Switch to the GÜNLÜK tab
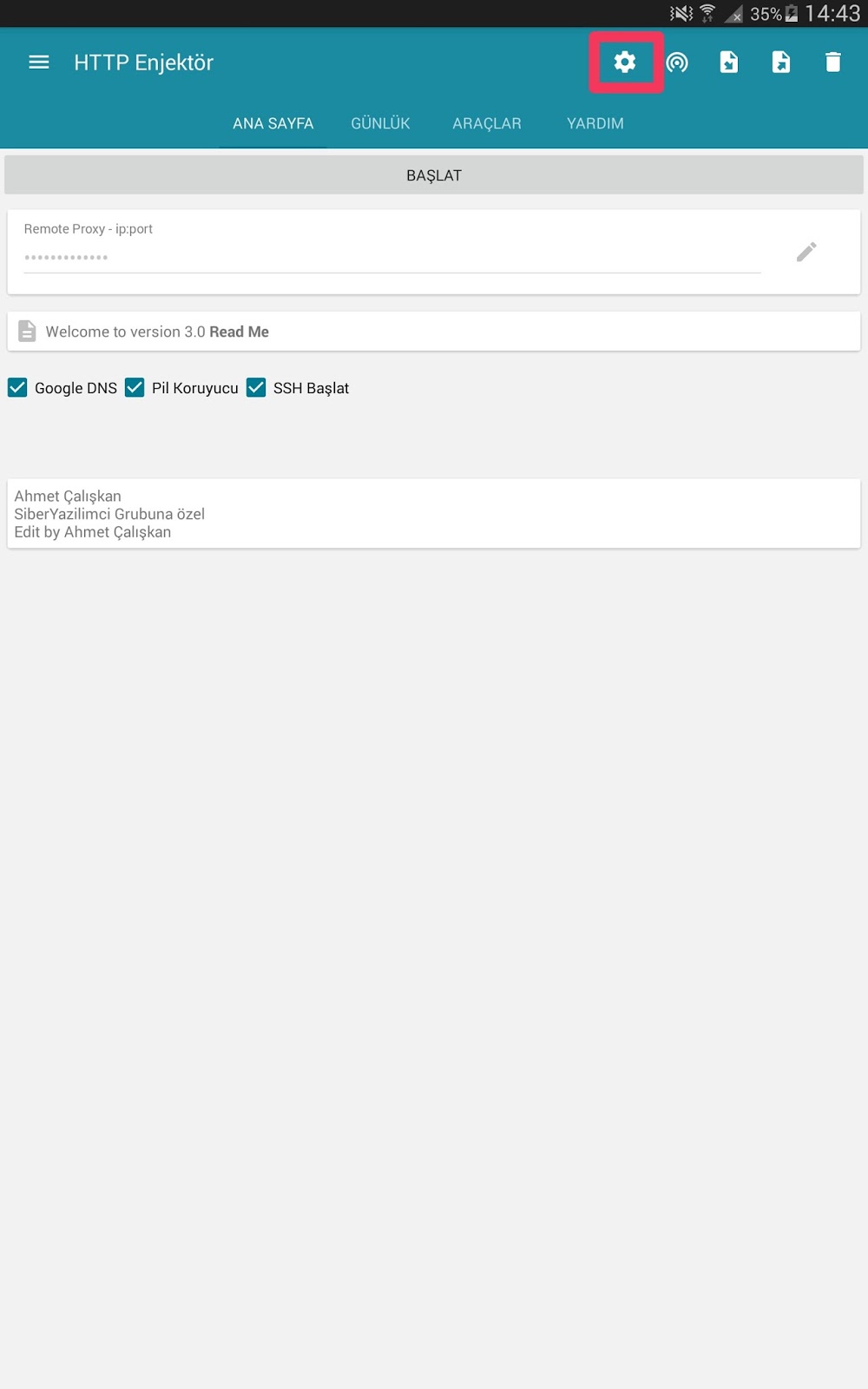The image size is (868, 1389). [380, 123]
